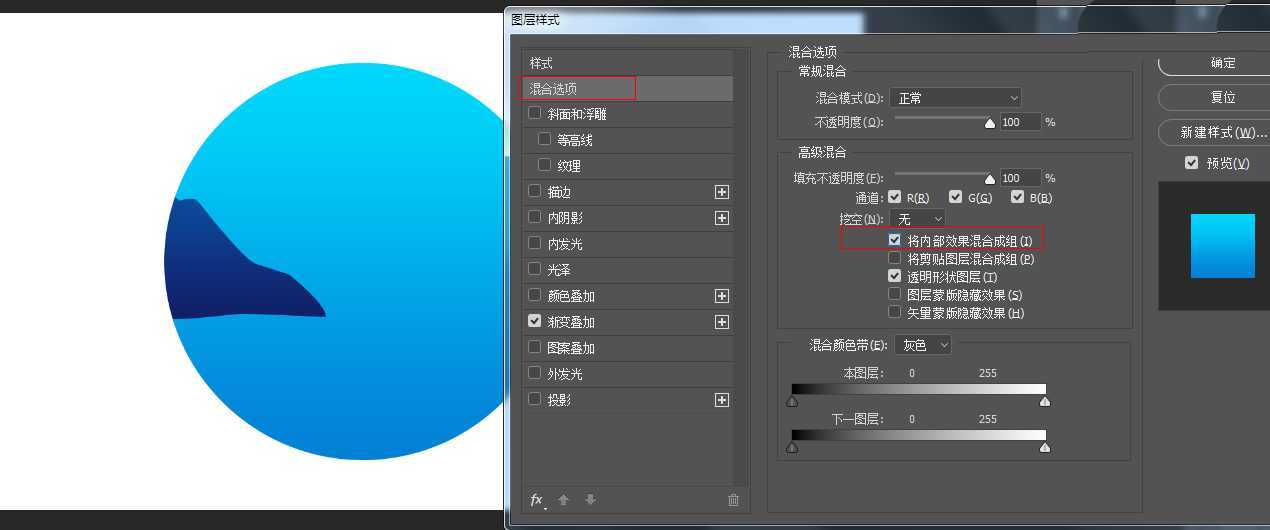The height and width of the screenshot is (530, 1270).
Task: Click the plus icon beside 颜色叠加
Action: click(722, 296)
